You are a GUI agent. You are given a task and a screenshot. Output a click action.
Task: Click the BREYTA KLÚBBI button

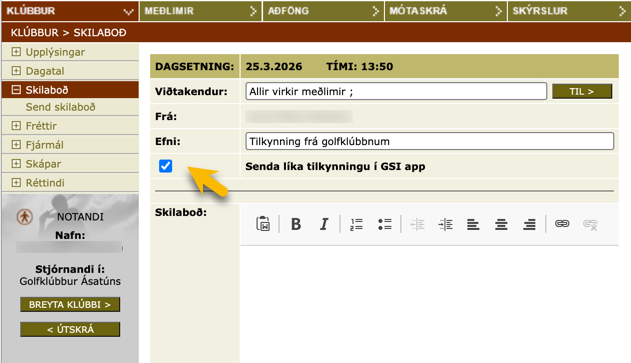(70, 305)
